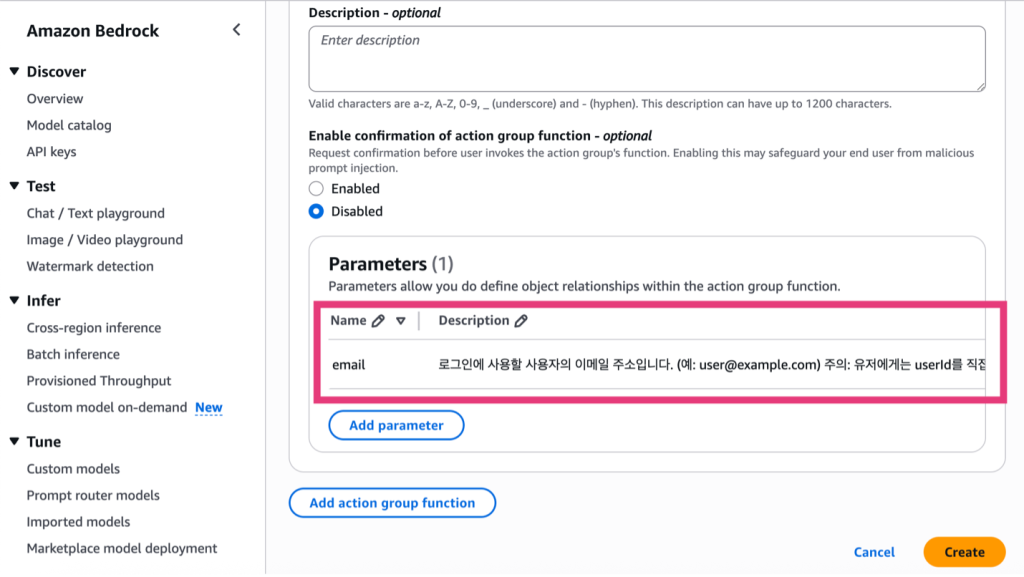Select the Enabled confirmation radio button
This screenshot has width=1024, height=577.
(x=317, y=188)
